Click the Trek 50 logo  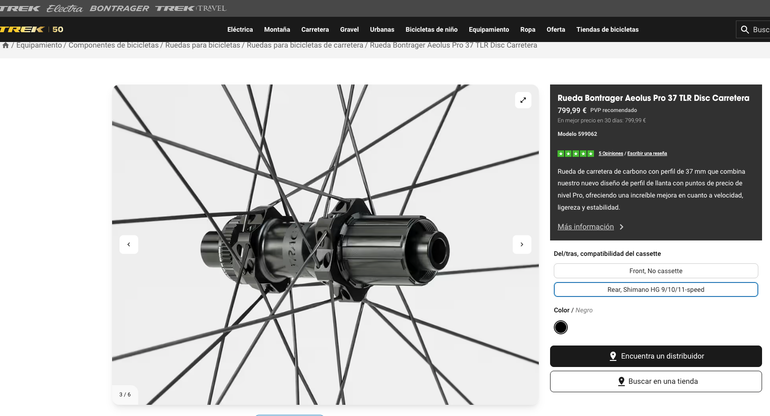31,29
